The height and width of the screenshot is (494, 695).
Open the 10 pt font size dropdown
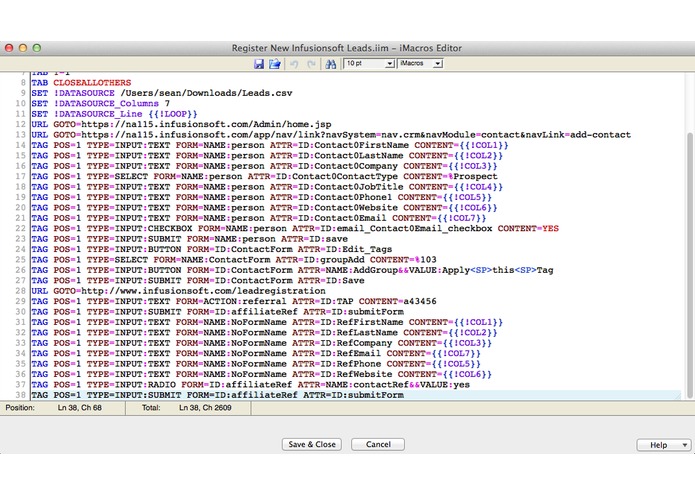tap(369, 63)
